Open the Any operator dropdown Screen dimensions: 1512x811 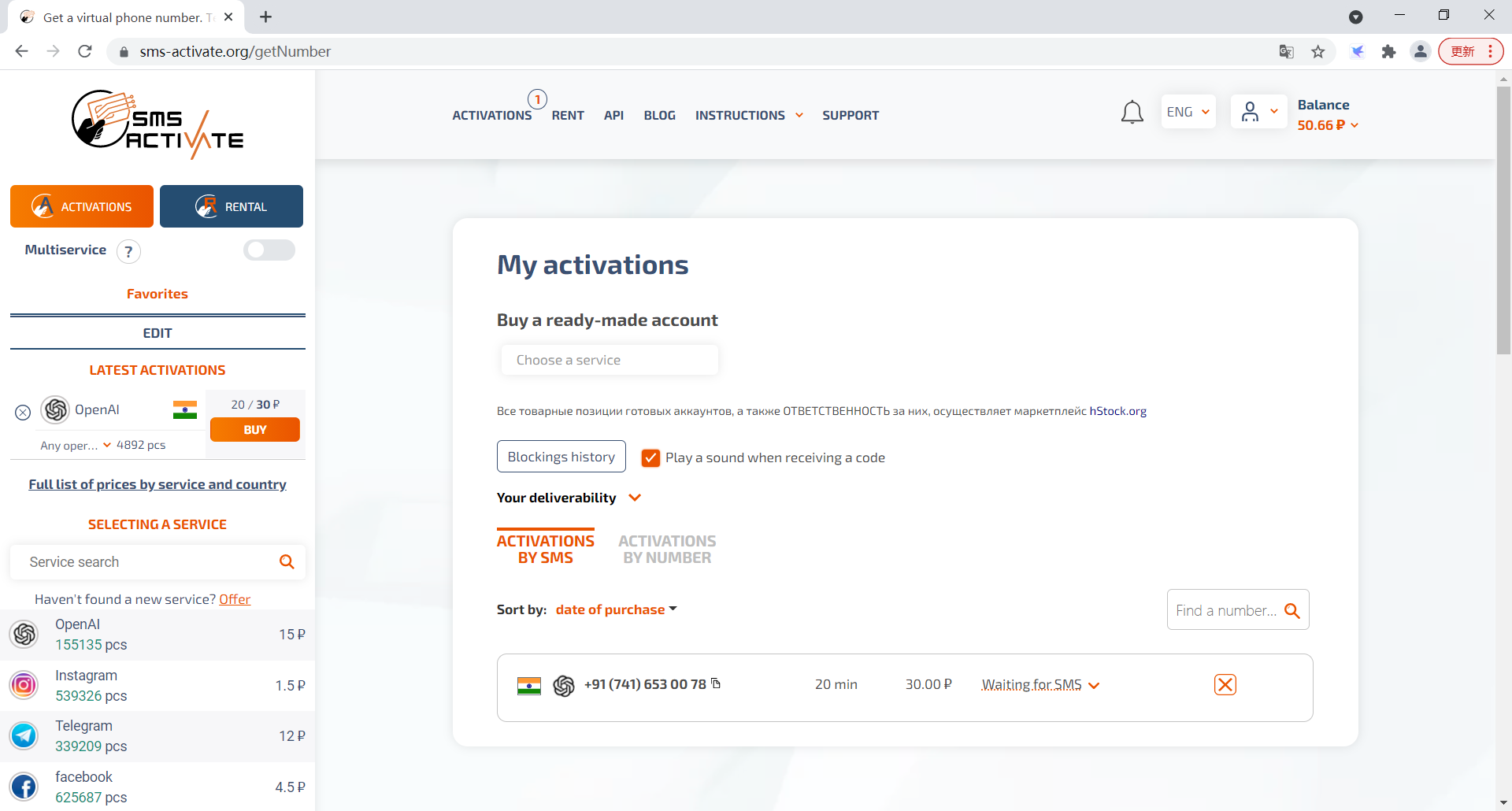(76, 445)
